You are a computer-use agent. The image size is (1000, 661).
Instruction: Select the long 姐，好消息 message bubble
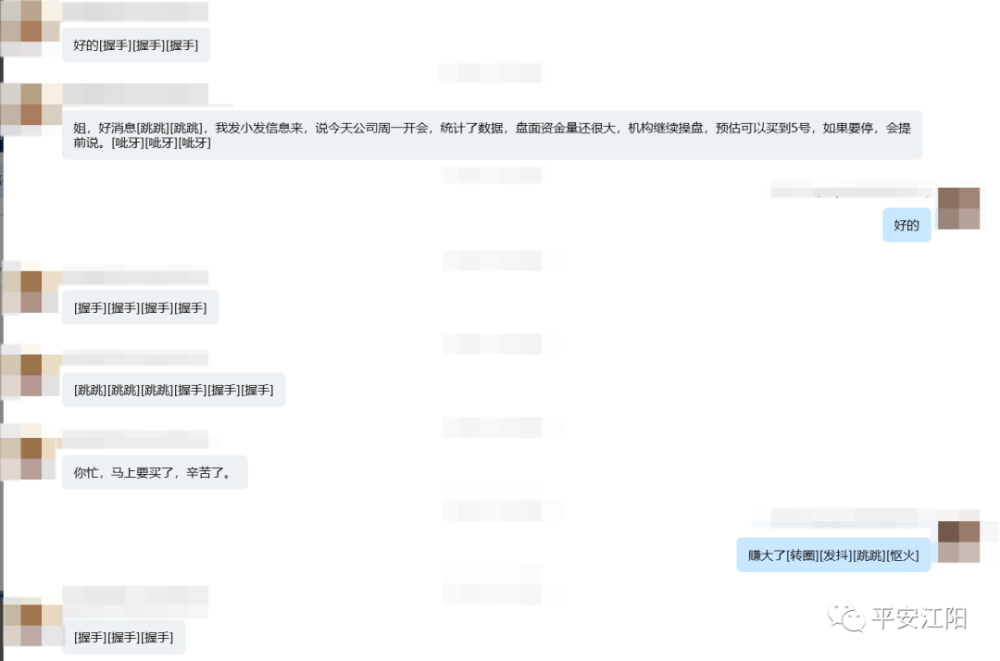click(x=492, y=135)
